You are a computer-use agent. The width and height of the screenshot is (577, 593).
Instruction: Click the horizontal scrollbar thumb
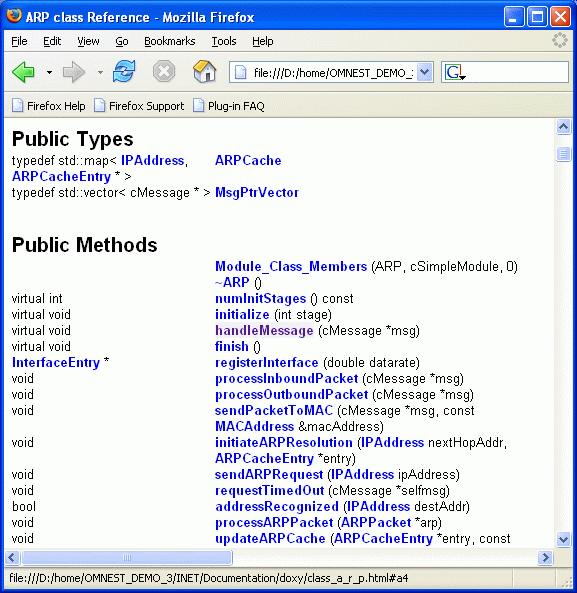pos(127,557)
